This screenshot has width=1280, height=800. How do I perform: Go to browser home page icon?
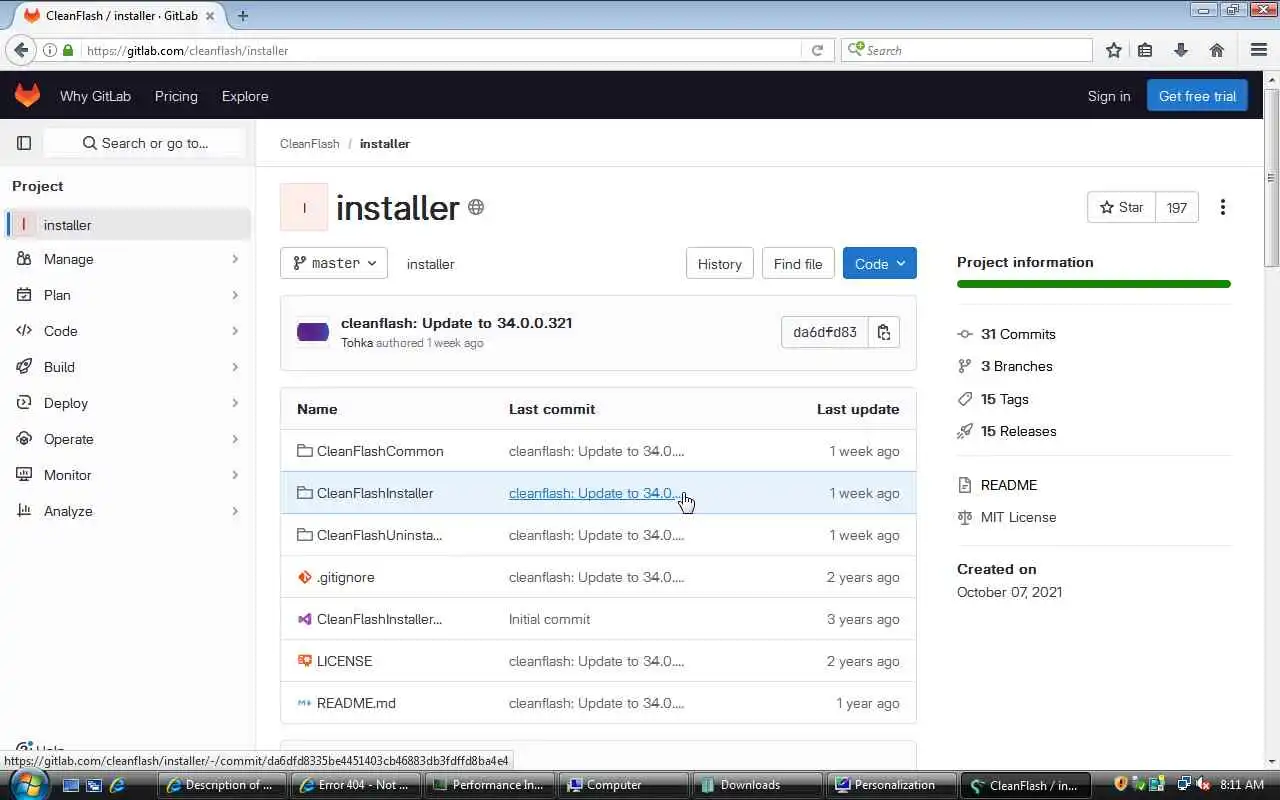[x=1216, y=50]
